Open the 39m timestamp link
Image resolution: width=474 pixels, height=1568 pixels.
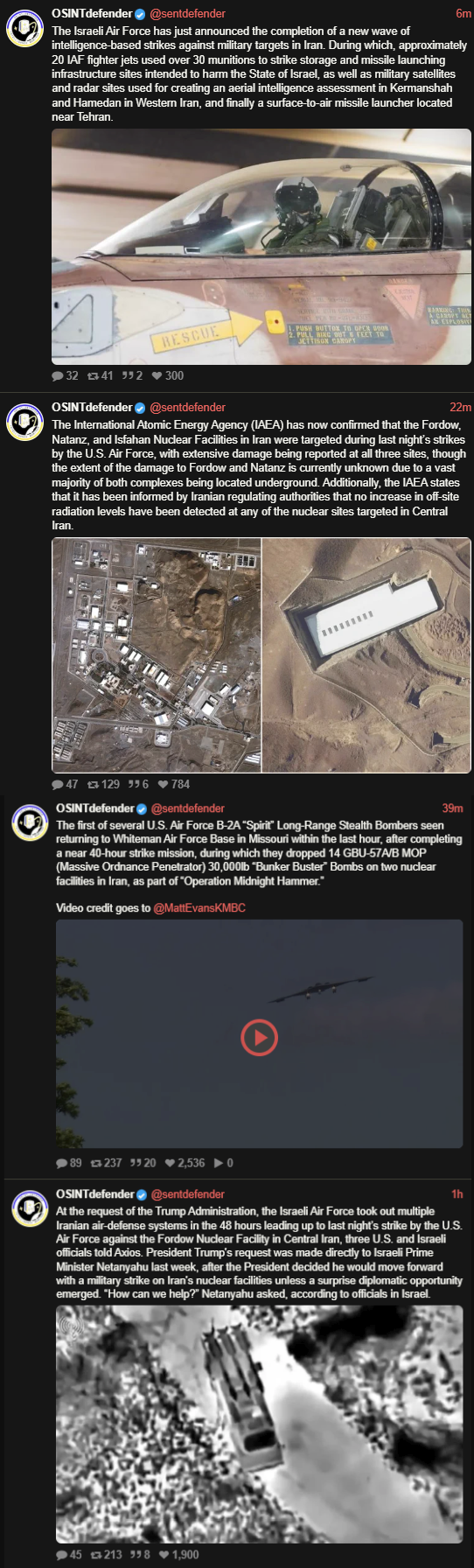coord(452,808)
